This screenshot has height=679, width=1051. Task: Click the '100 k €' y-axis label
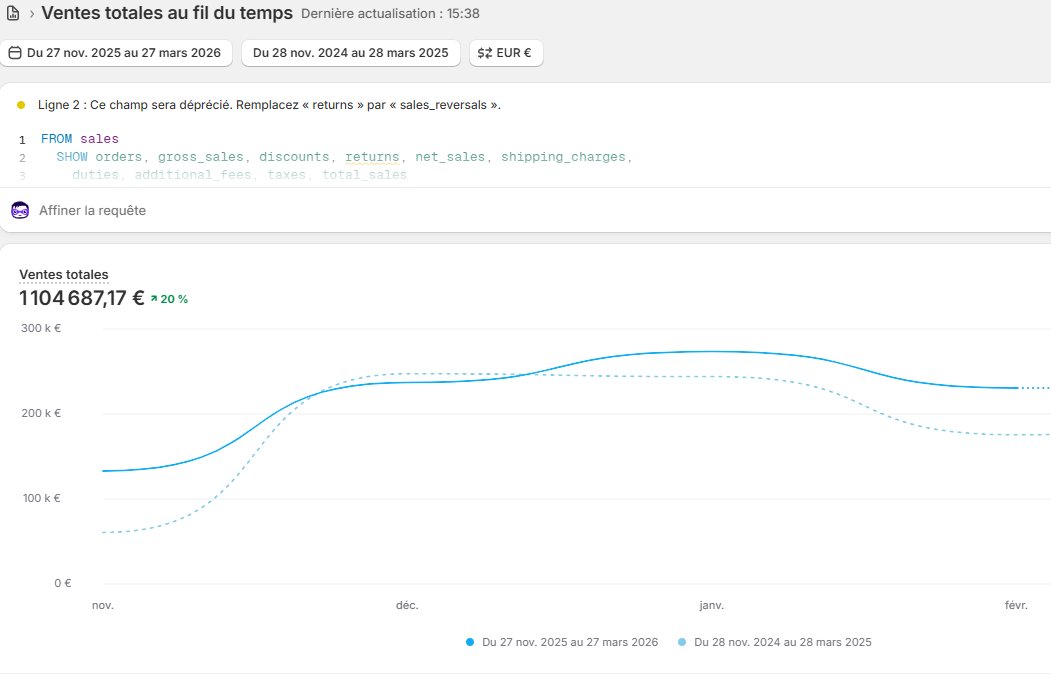(42, 499)
